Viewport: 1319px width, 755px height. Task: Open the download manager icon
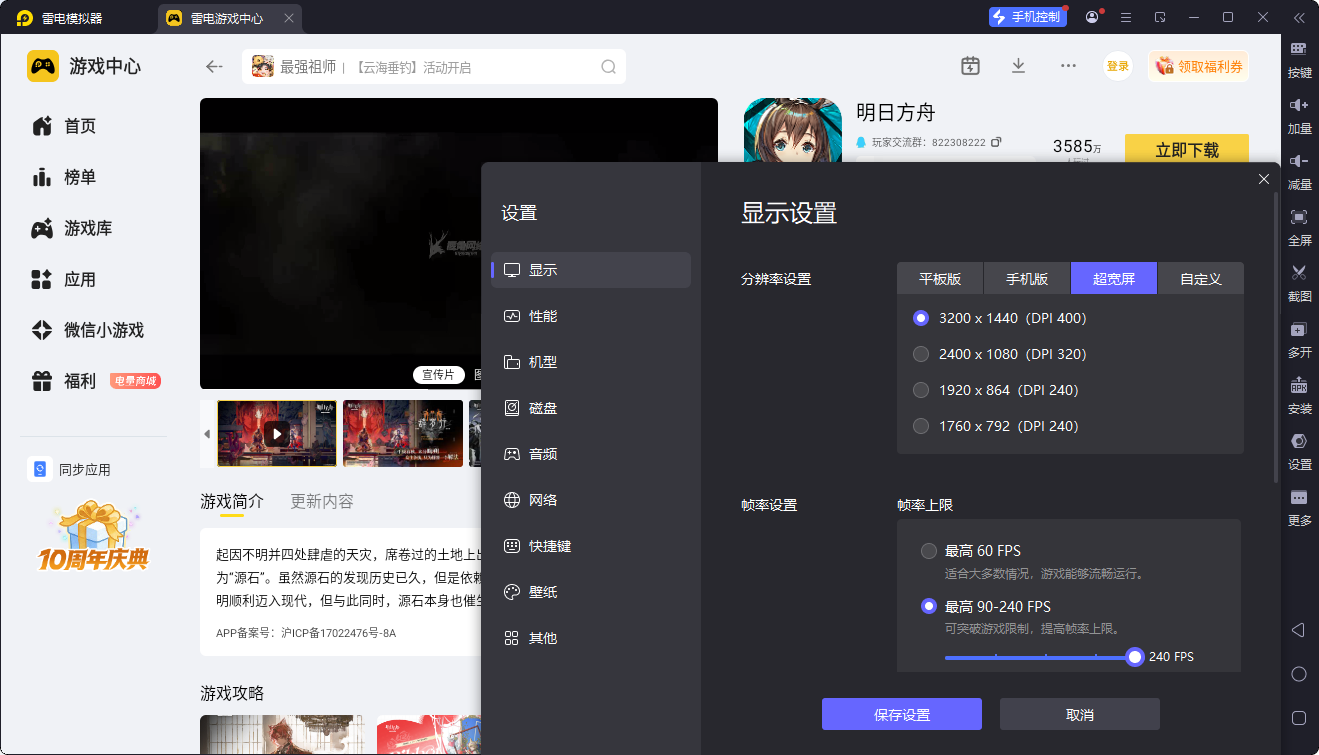(x=1018, y=66)
